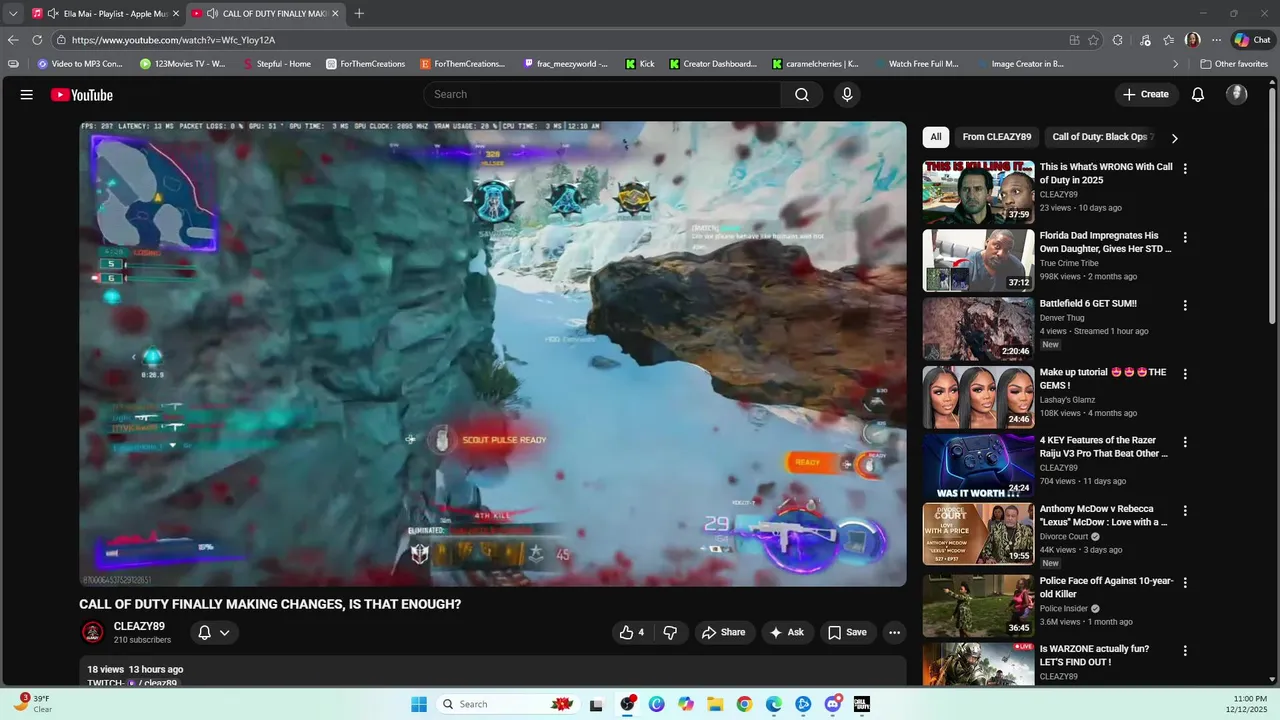The height and width of the screenshot is (720, 1280).
Task: Open browser settings and more menu
Action: click(x=1216, y=40)
